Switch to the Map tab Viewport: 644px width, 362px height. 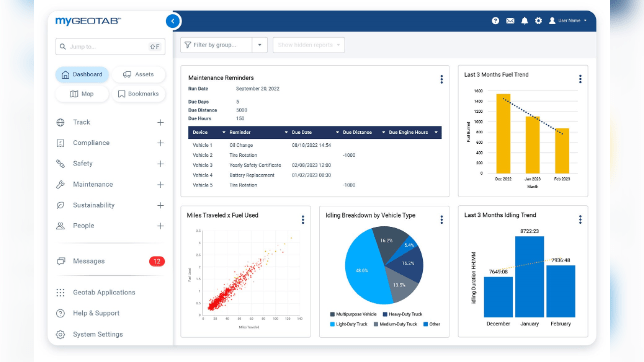tap(82, 94)
